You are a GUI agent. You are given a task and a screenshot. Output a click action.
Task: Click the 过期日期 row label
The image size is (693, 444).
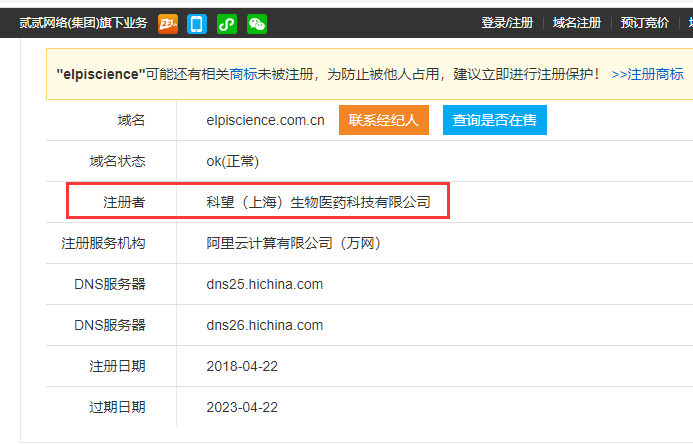117,407
